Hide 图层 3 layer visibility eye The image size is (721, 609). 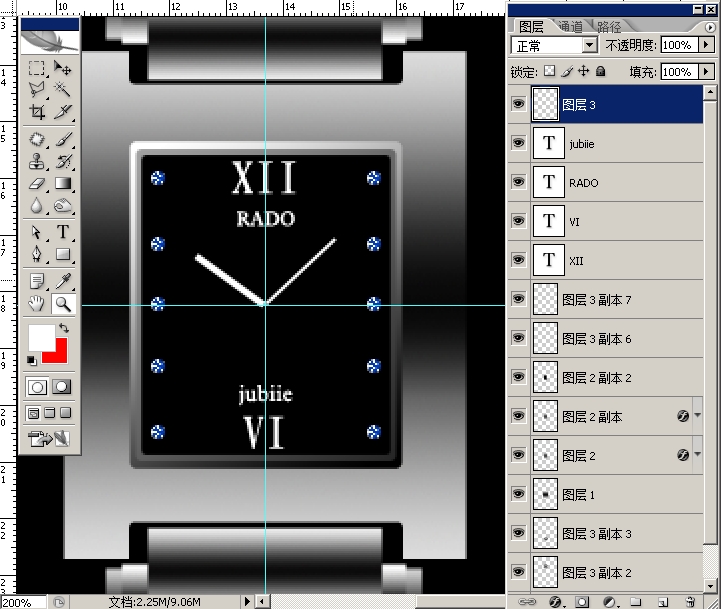pos(518,103)
